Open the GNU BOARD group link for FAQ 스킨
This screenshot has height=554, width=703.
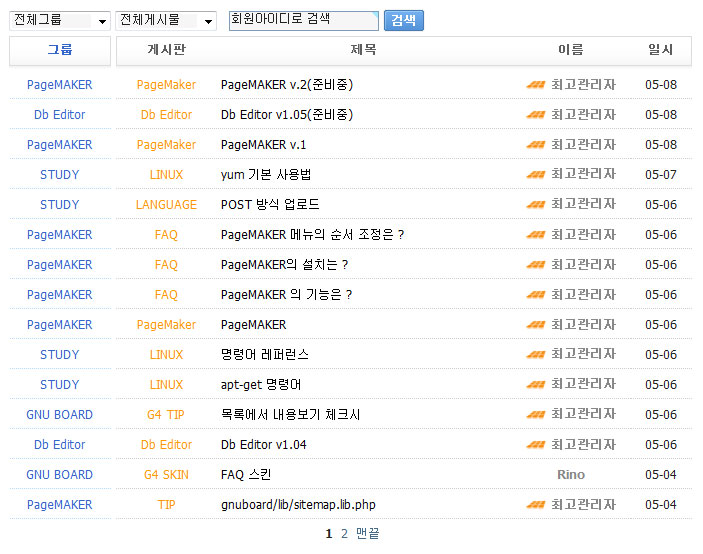(59, 475)
